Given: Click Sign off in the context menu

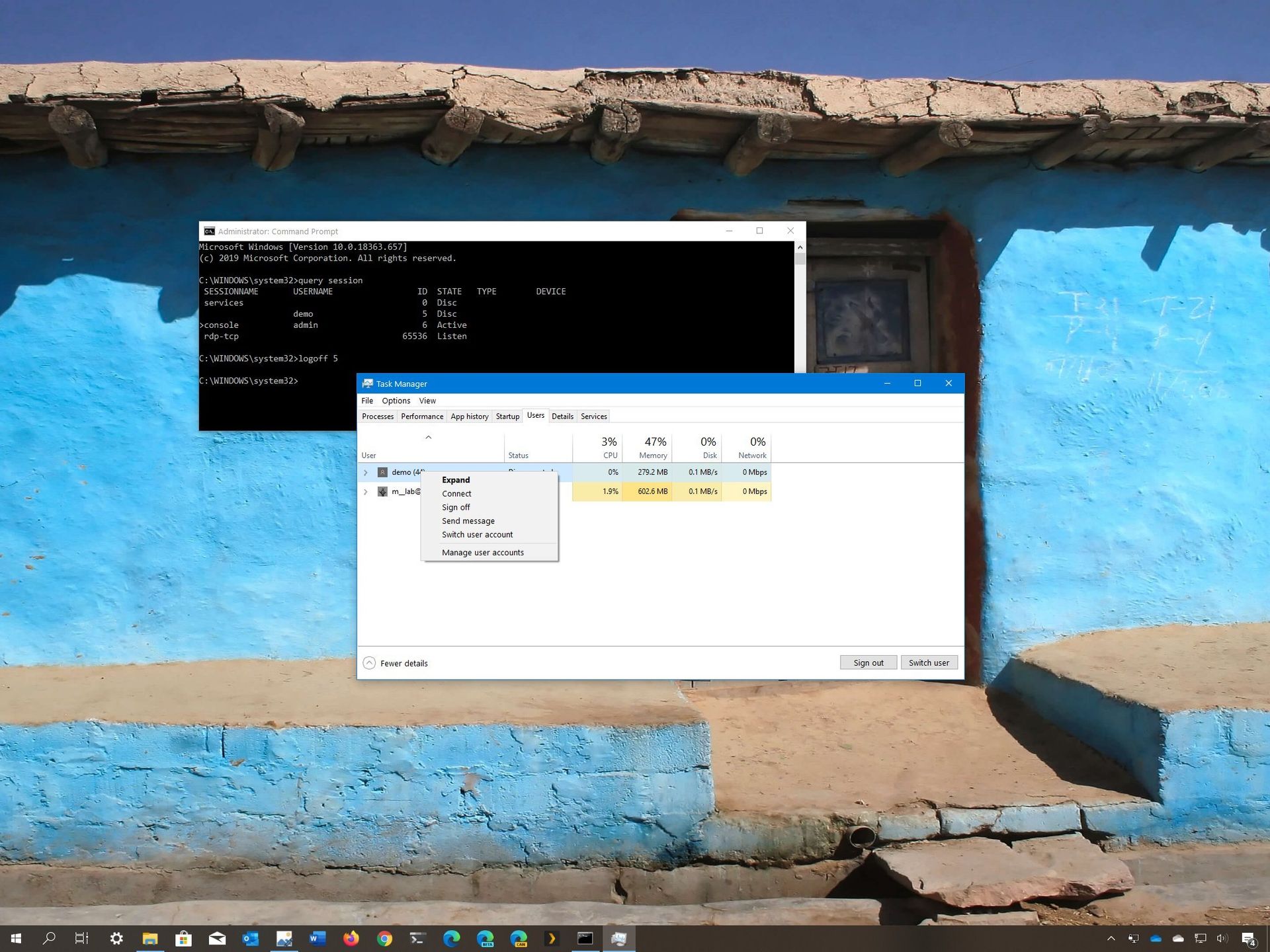Looking at the screenshot, I should point(456,507).
